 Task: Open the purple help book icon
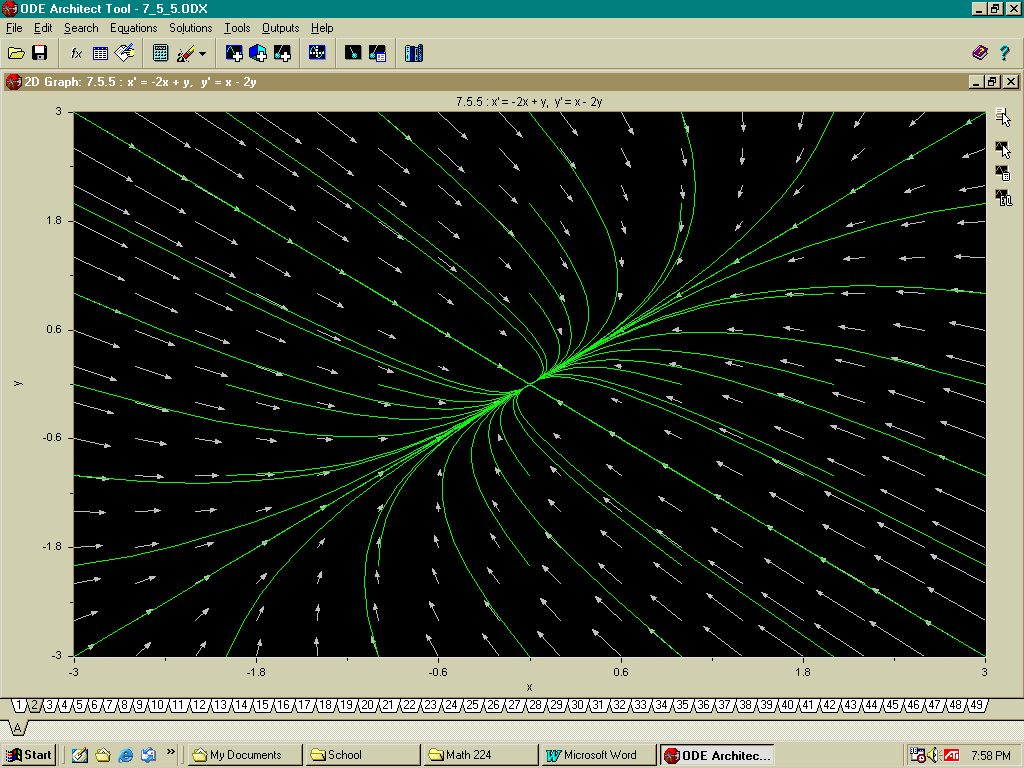pyautogui.click(x=980, y=53)
